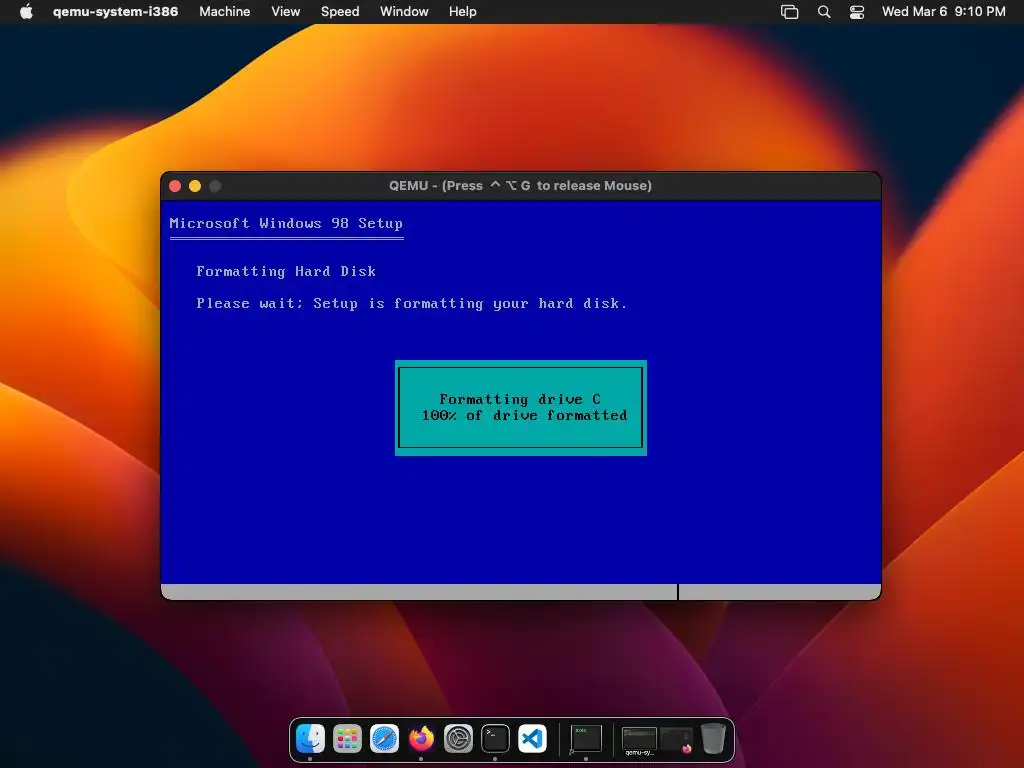Launch Finder from the Dock
This screenshot has height=768, width=1024.
[x=310, y=739]
